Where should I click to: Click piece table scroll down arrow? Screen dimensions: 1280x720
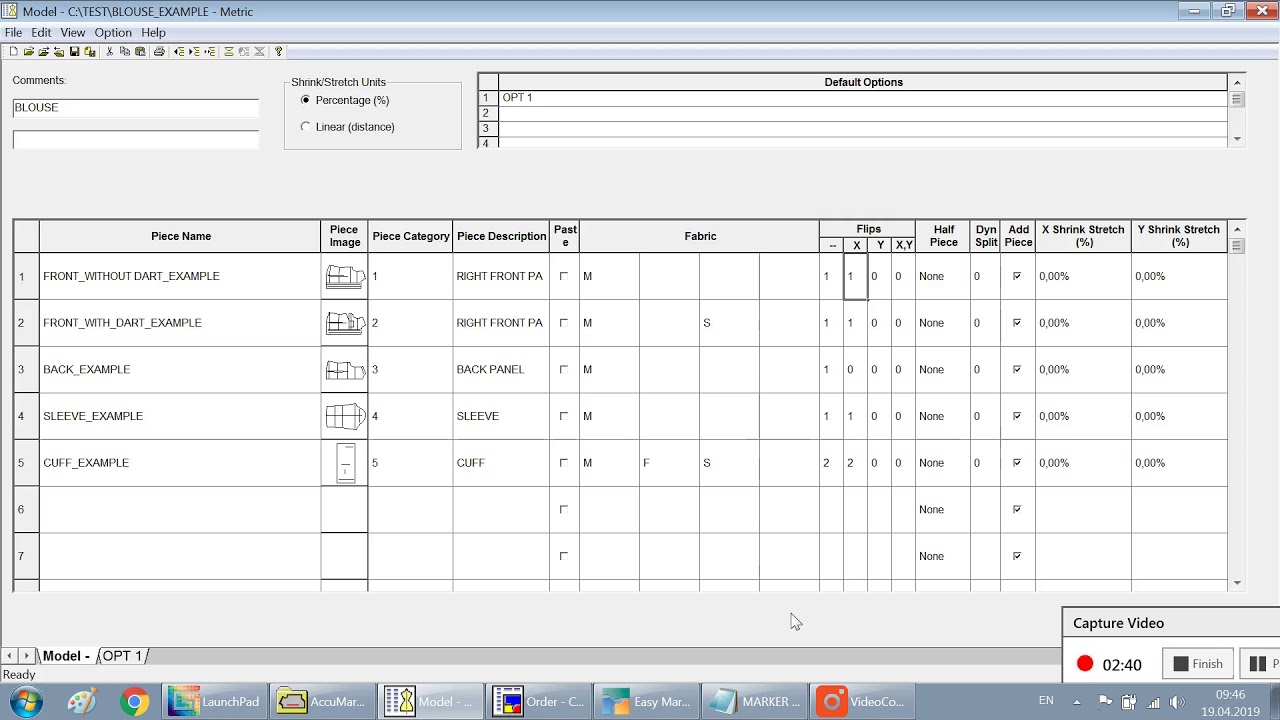[x=1237, y=583]
